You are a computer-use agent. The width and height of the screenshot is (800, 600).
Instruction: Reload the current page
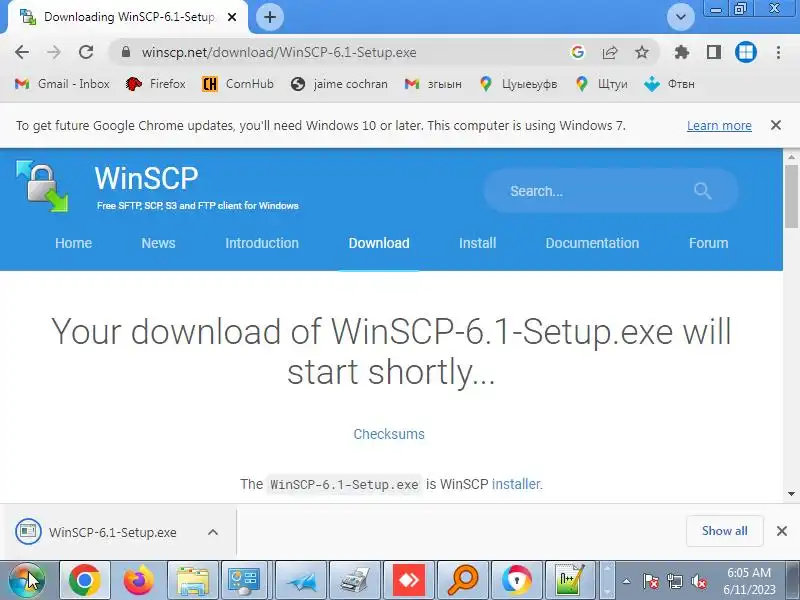coord(86,52)
